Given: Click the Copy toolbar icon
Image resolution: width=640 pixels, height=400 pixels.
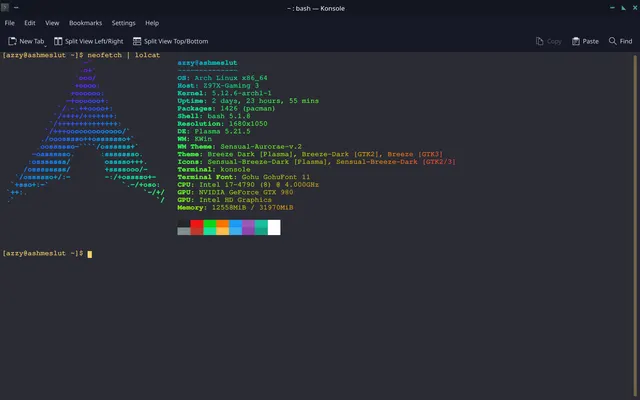Looking at the screenshot, I should 540,41.
